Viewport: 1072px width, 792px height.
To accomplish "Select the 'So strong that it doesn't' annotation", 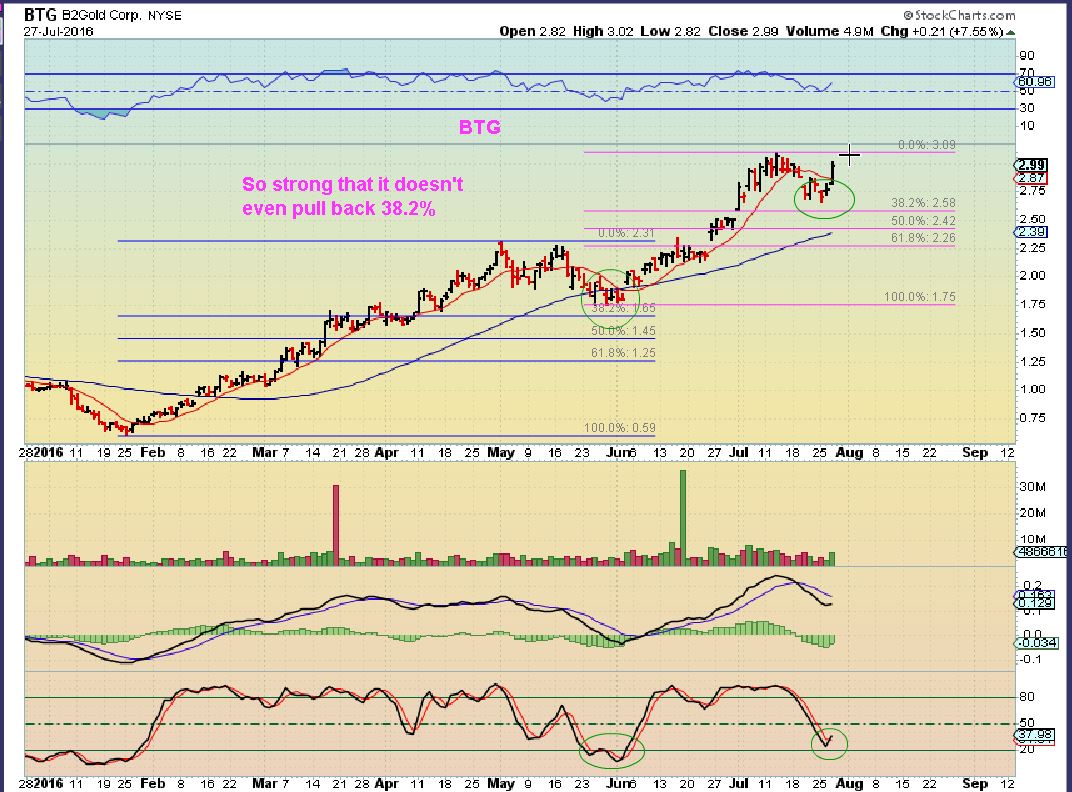I will pyautogui.click(x=353, y=185).
